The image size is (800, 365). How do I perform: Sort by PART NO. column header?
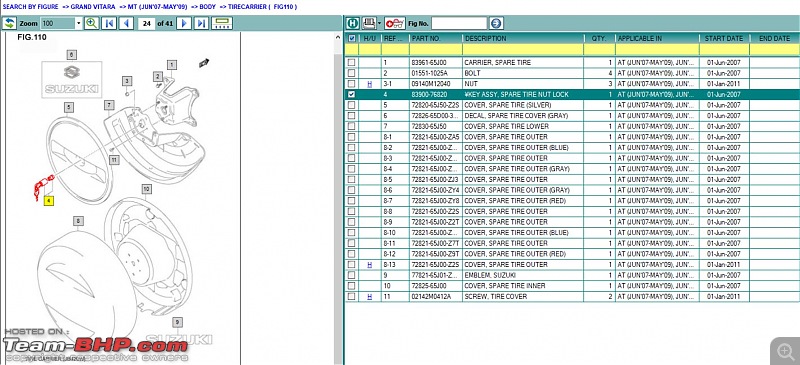click(436, 38)
